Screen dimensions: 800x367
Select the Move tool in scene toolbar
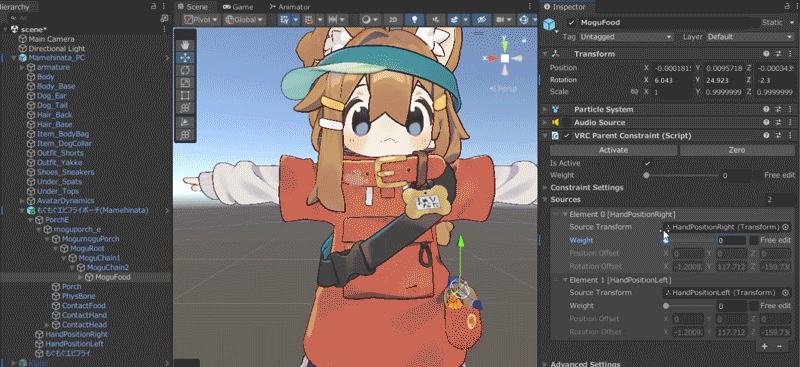[185, 57]
